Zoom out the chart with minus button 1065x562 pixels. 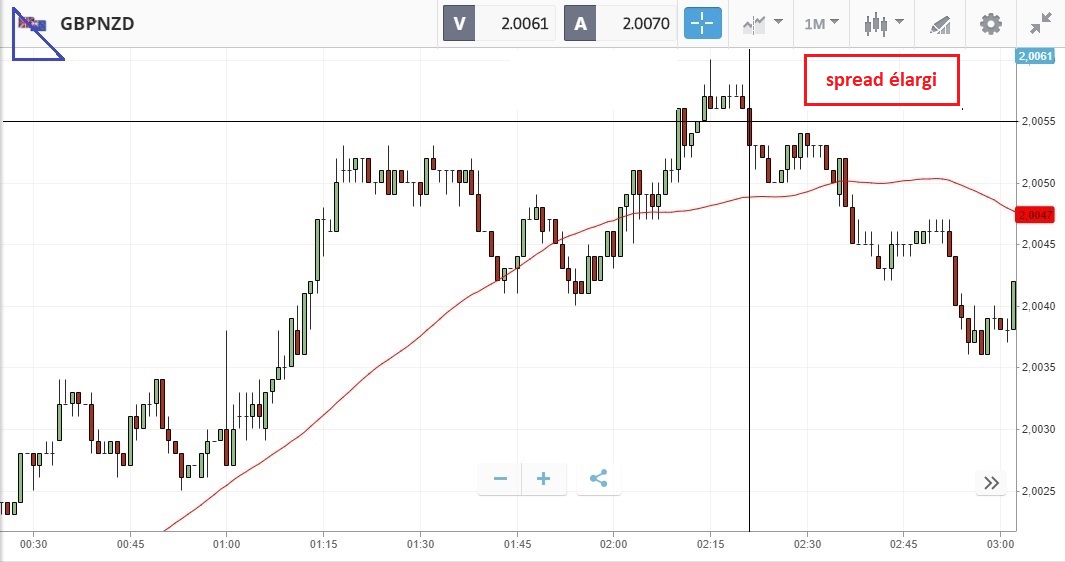tap(500, 479)
